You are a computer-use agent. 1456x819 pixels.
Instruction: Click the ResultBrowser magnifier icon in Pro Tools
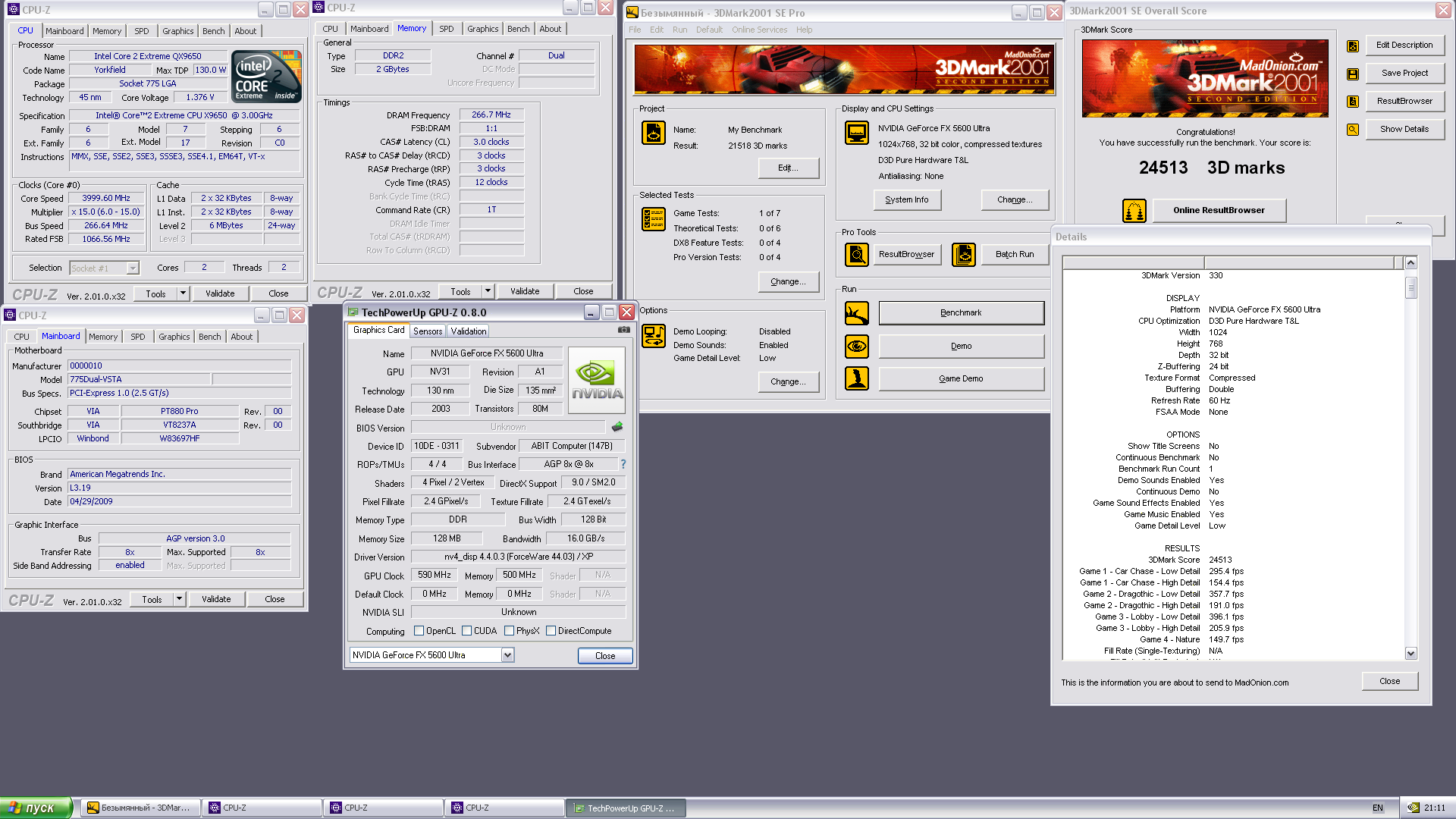(857, 255)
